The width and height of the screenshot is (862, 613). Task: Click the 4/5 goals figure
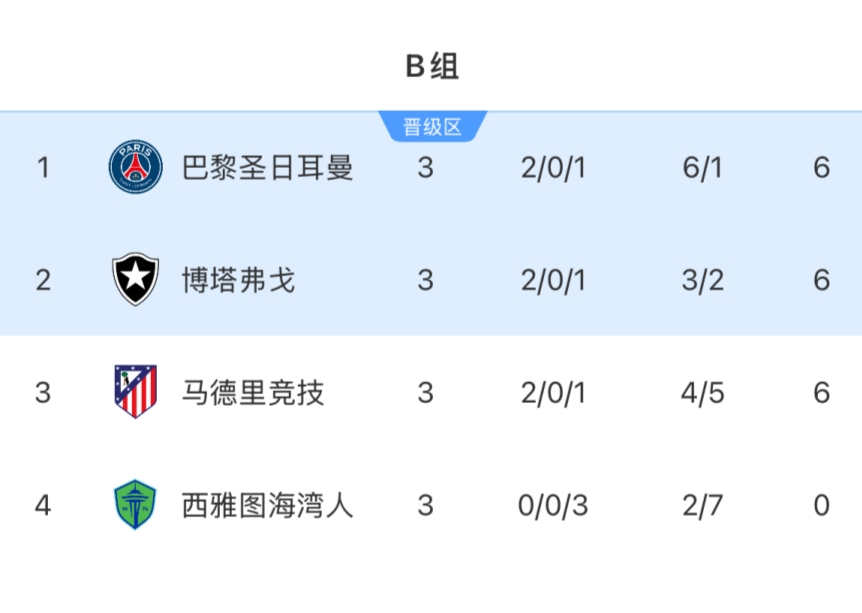point(702,392)
